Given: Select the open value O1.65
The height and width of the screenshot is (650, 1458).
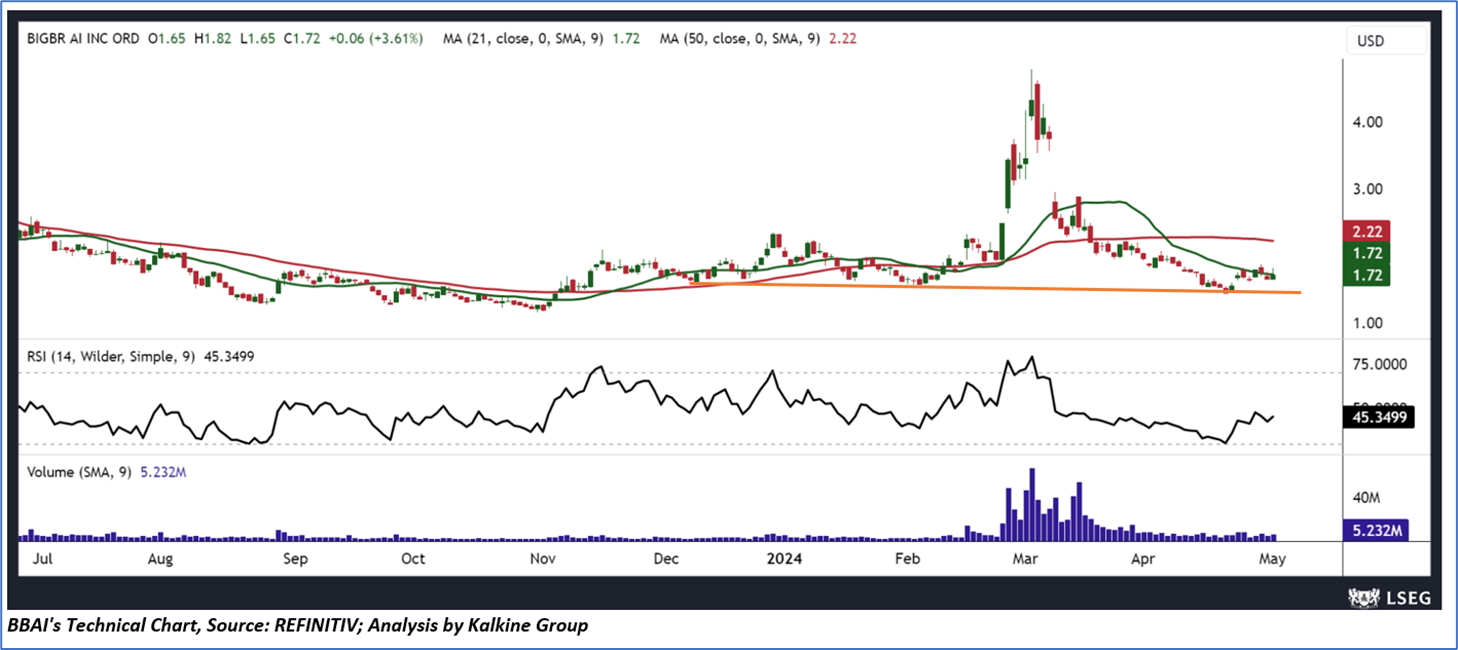Looking at the screenshot, I should [168, 39].
